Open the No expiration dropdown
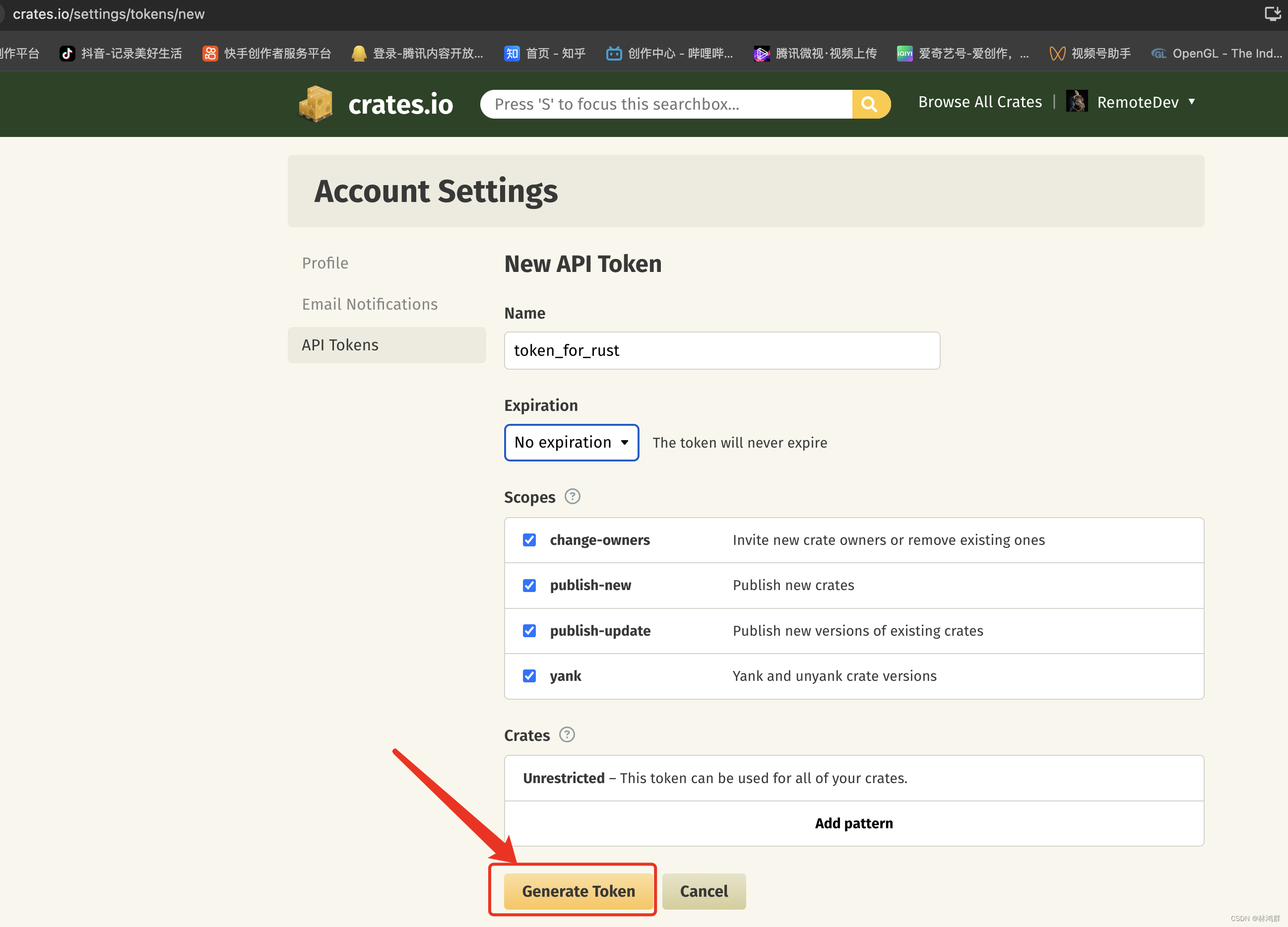The image size is (1288, 927). pos(571,443)
